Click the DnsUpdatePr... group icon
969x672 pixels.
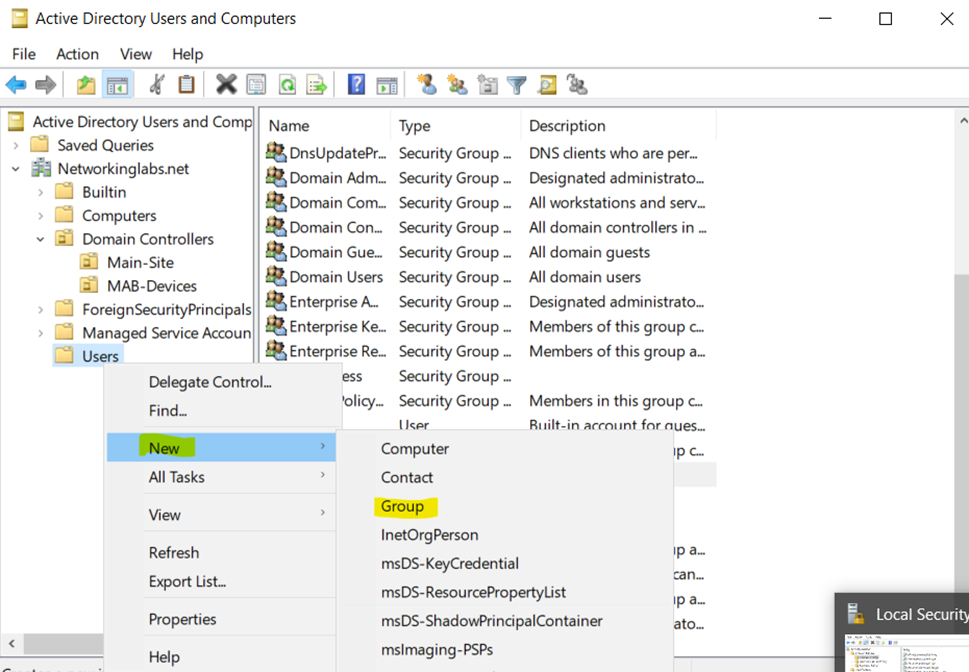pyautogui.click(x=276, y=152)
